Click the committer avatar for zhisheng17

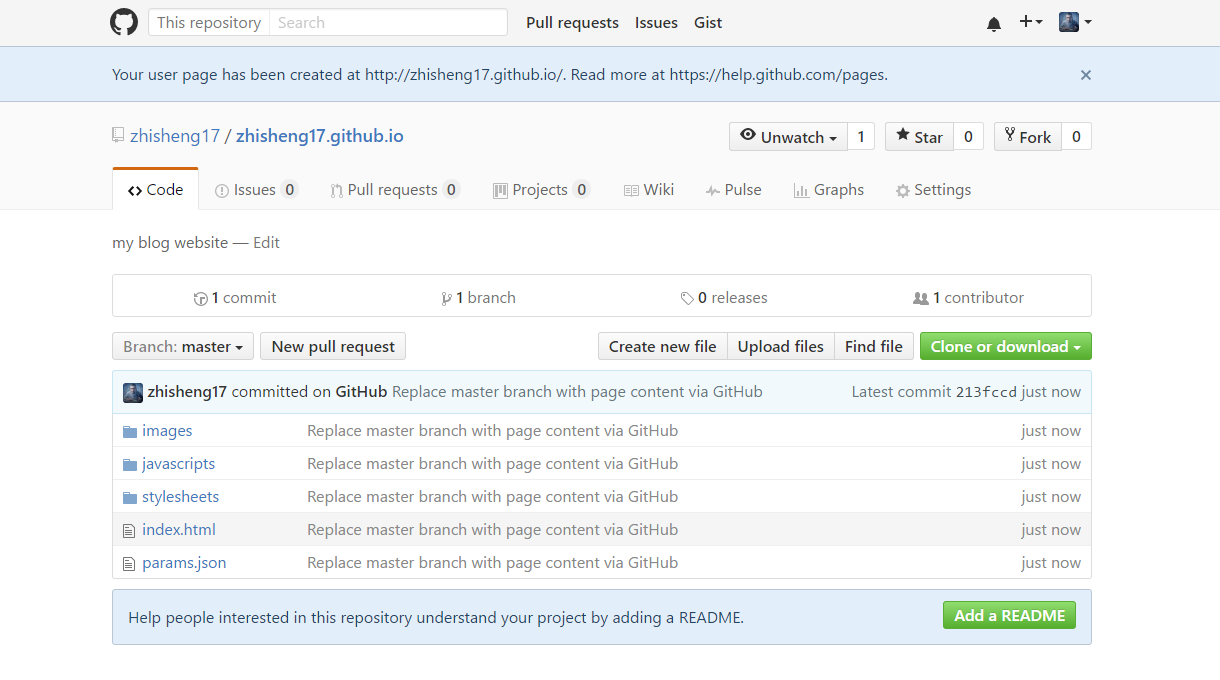click(x=133, y=392)
